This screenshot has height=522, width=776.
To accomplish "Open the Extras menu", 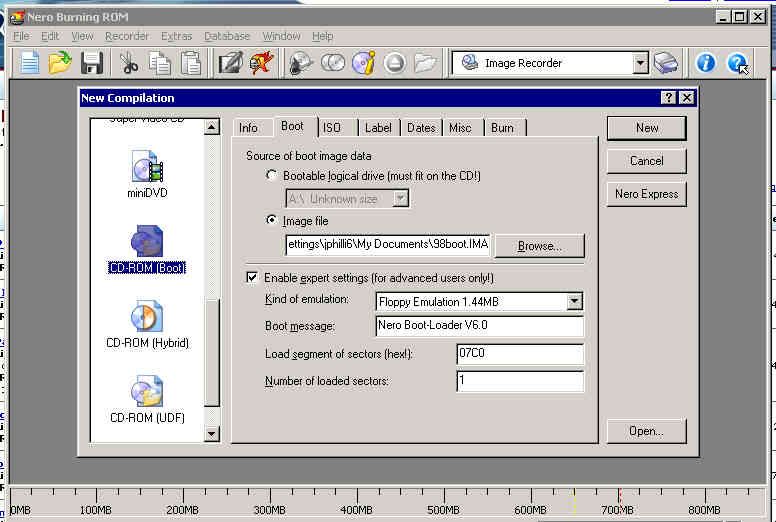I will [176, 36].
